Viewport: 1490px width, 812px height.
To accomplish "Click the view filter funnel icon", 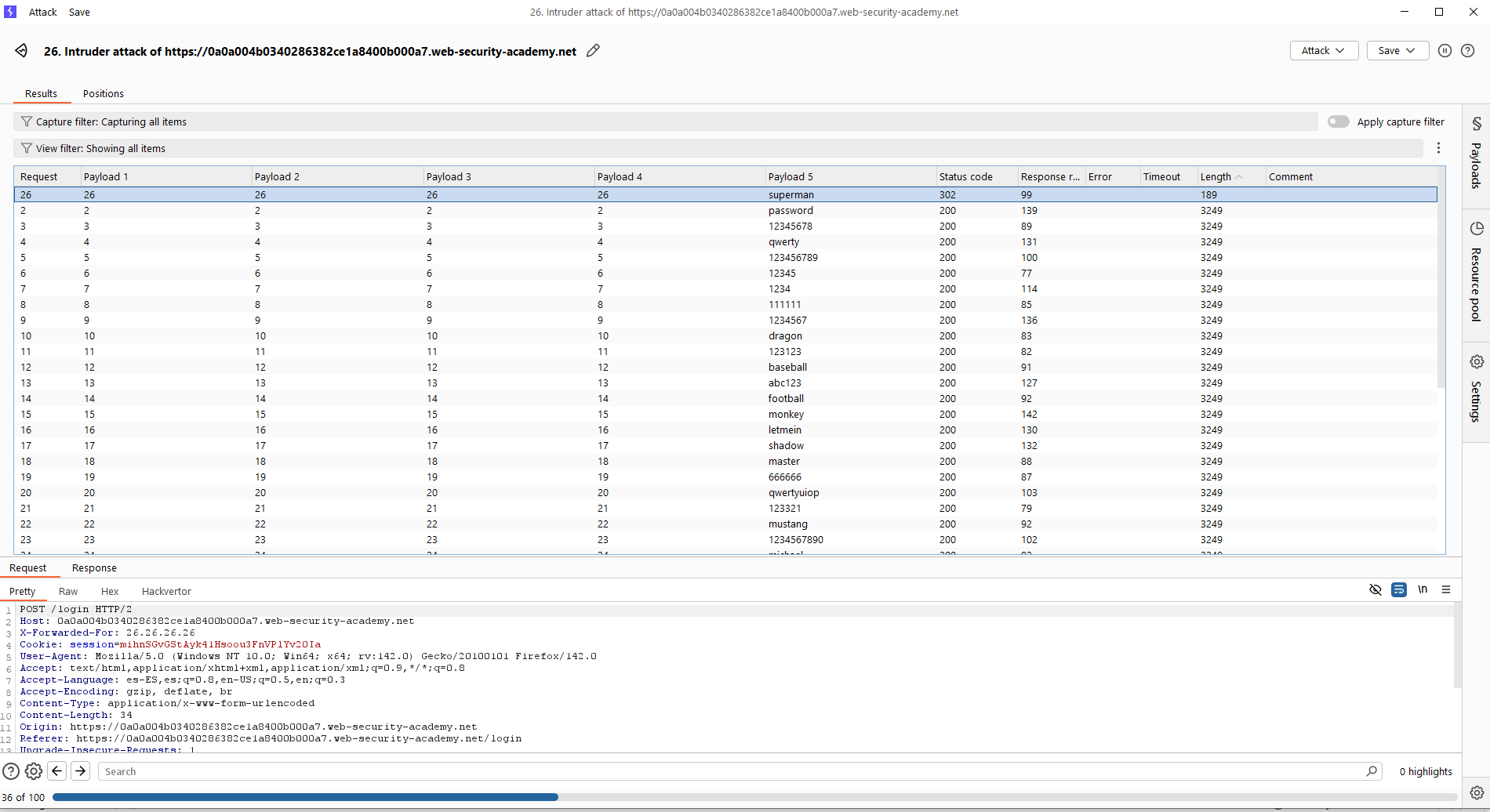I will tap(26, 148).
